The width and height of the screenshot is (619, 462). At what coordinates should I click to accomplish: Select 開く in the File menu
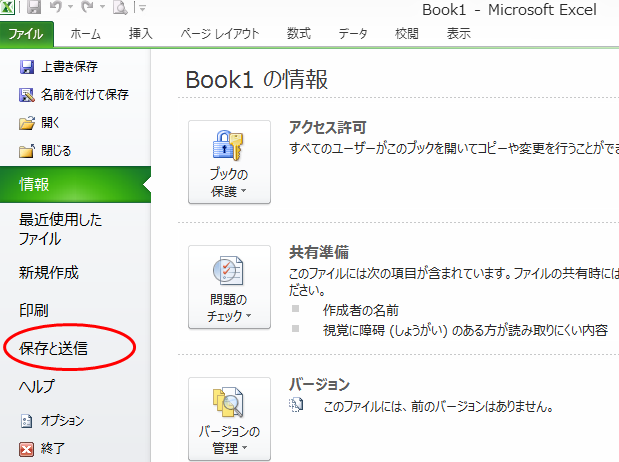click(50, 123)
